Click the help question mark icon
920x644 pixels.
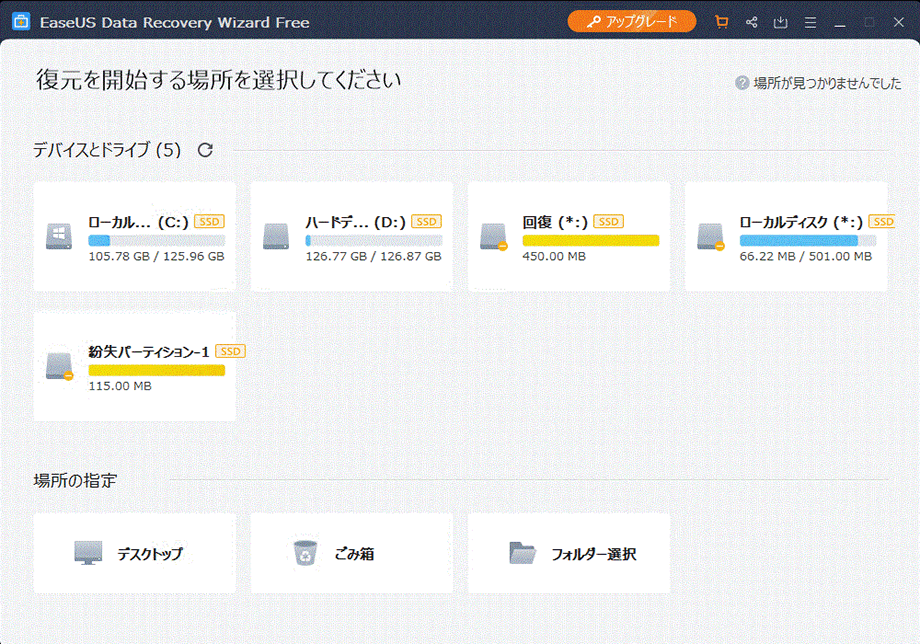click(742, 83)
